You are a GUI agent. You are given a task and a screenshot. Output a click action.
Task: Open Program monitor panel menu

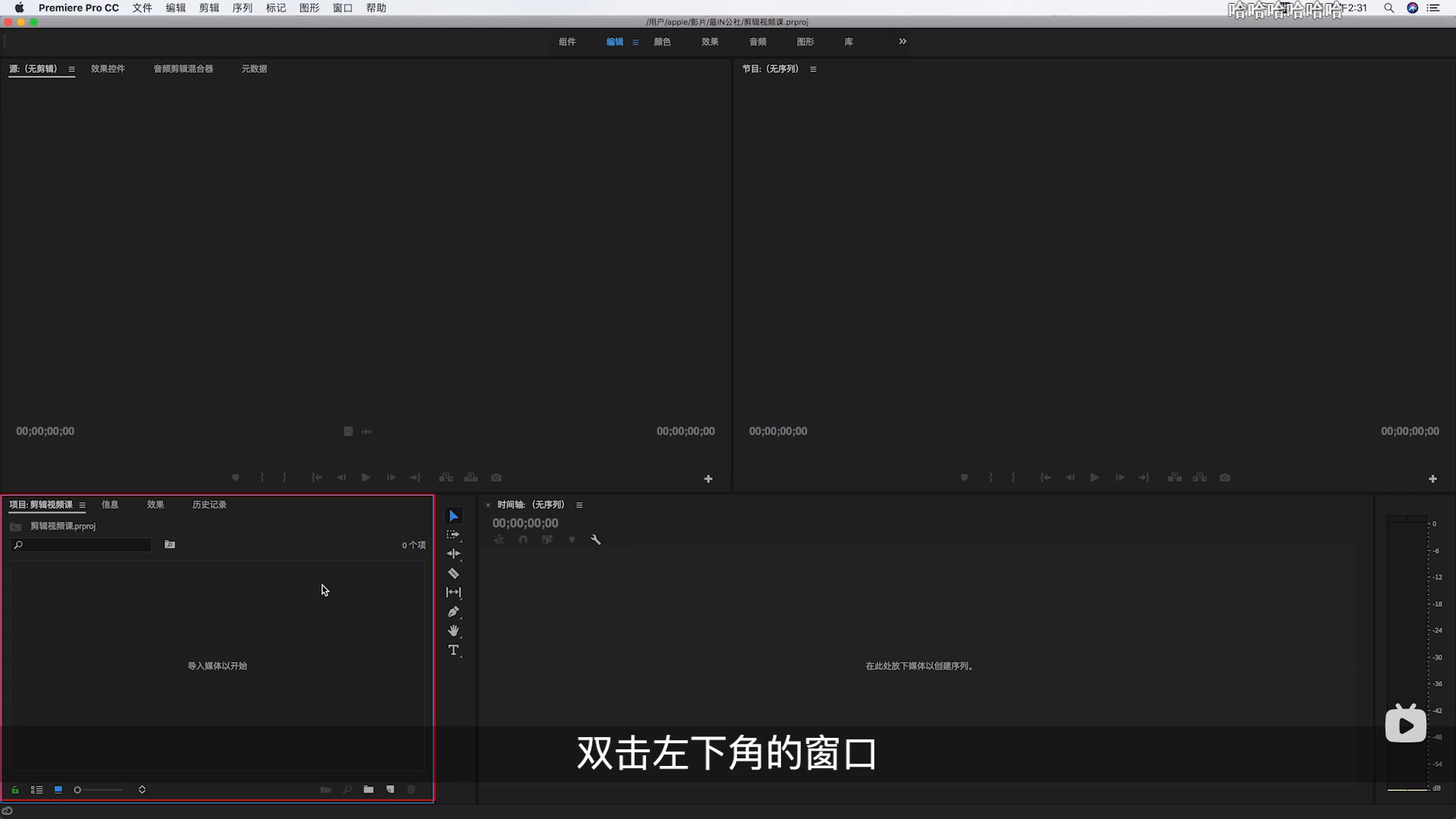click(814, 69)
